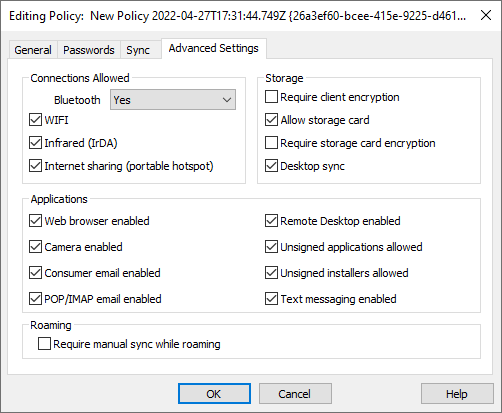This screenshot has width=502, height=413.
Task: Open the Passwords tab
Action: click(89, 50)
